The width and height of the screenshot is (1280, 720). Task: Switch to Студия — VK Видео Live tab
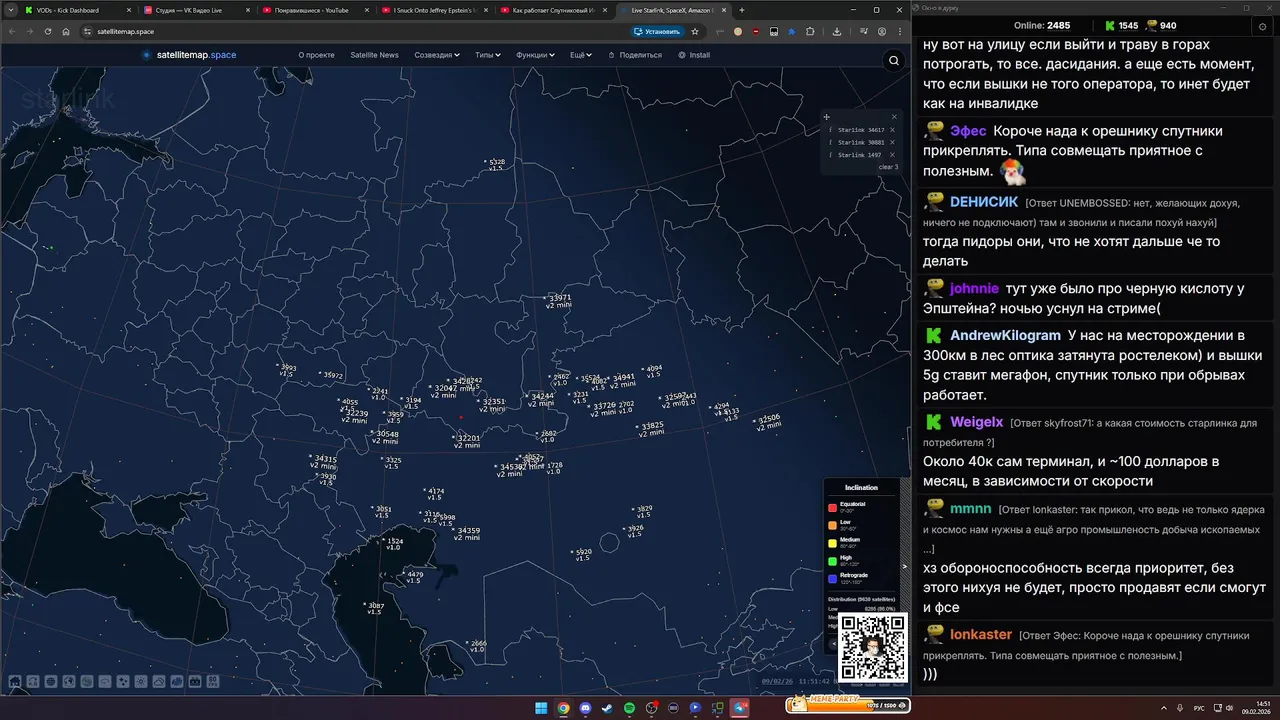point(195,10)
